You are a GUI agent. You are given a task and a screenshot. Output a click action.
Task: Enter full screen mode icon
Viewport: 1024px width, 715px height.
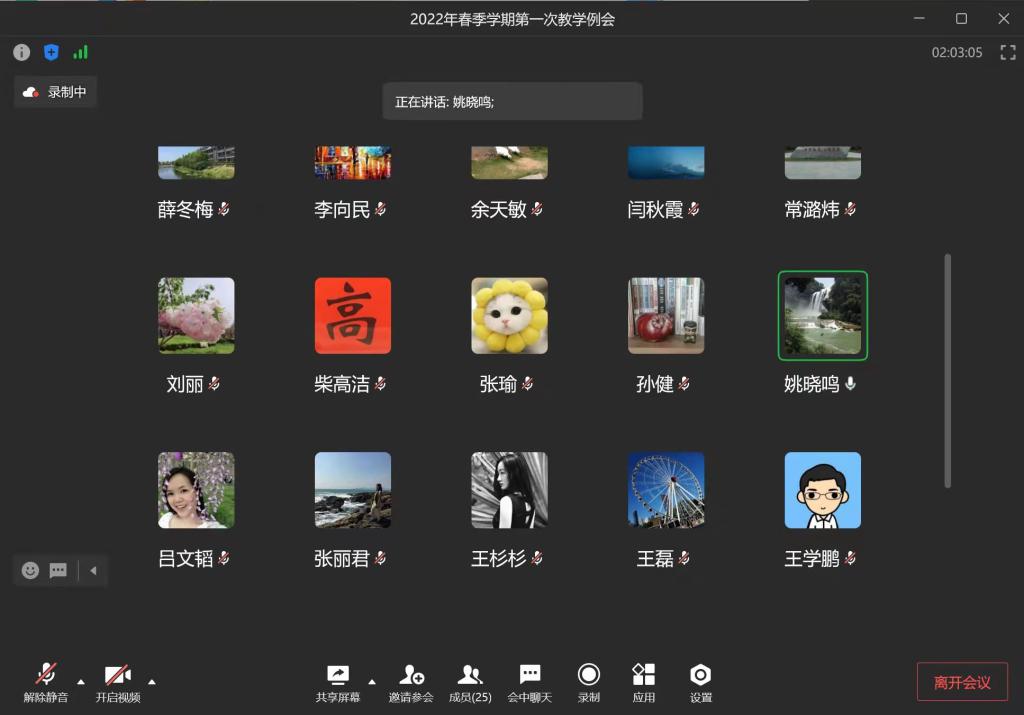tap(1007, 53)
